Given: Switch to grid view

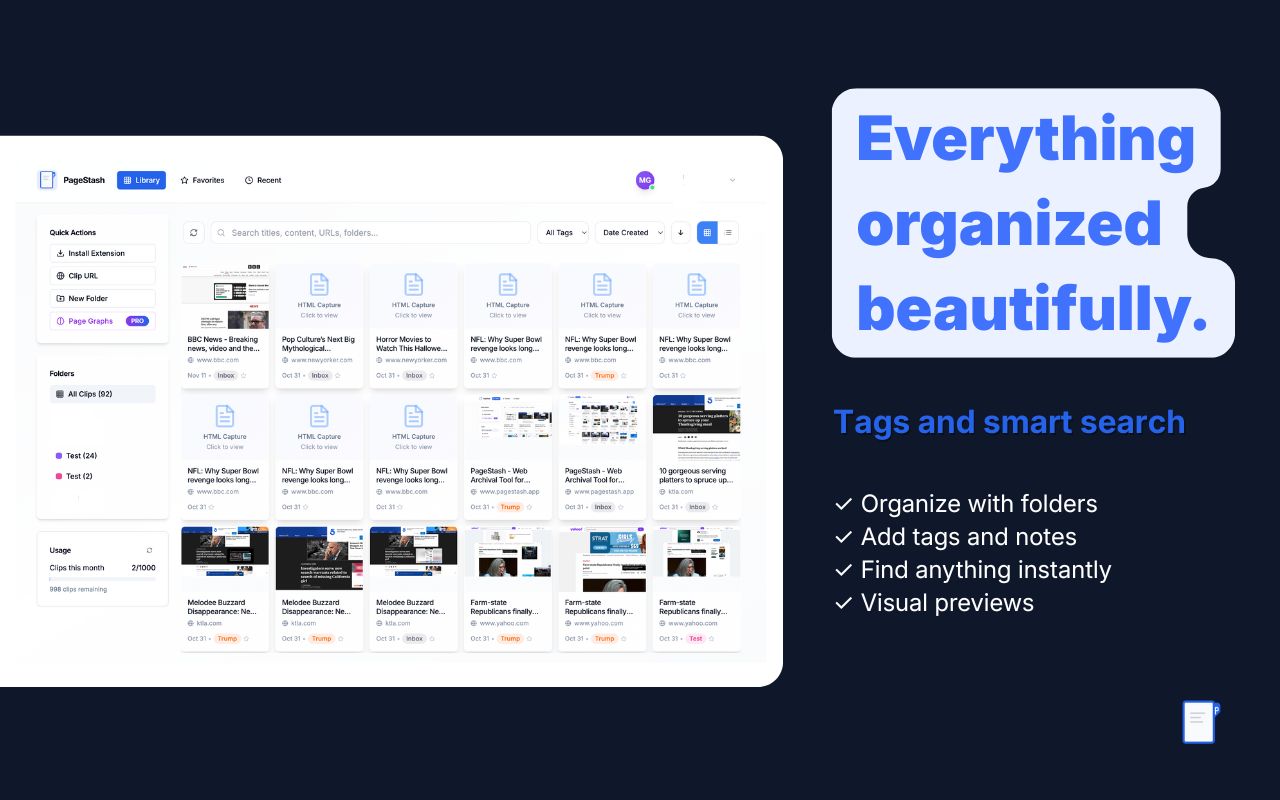Looking at the screenshot, I should [x=707, y=232].
